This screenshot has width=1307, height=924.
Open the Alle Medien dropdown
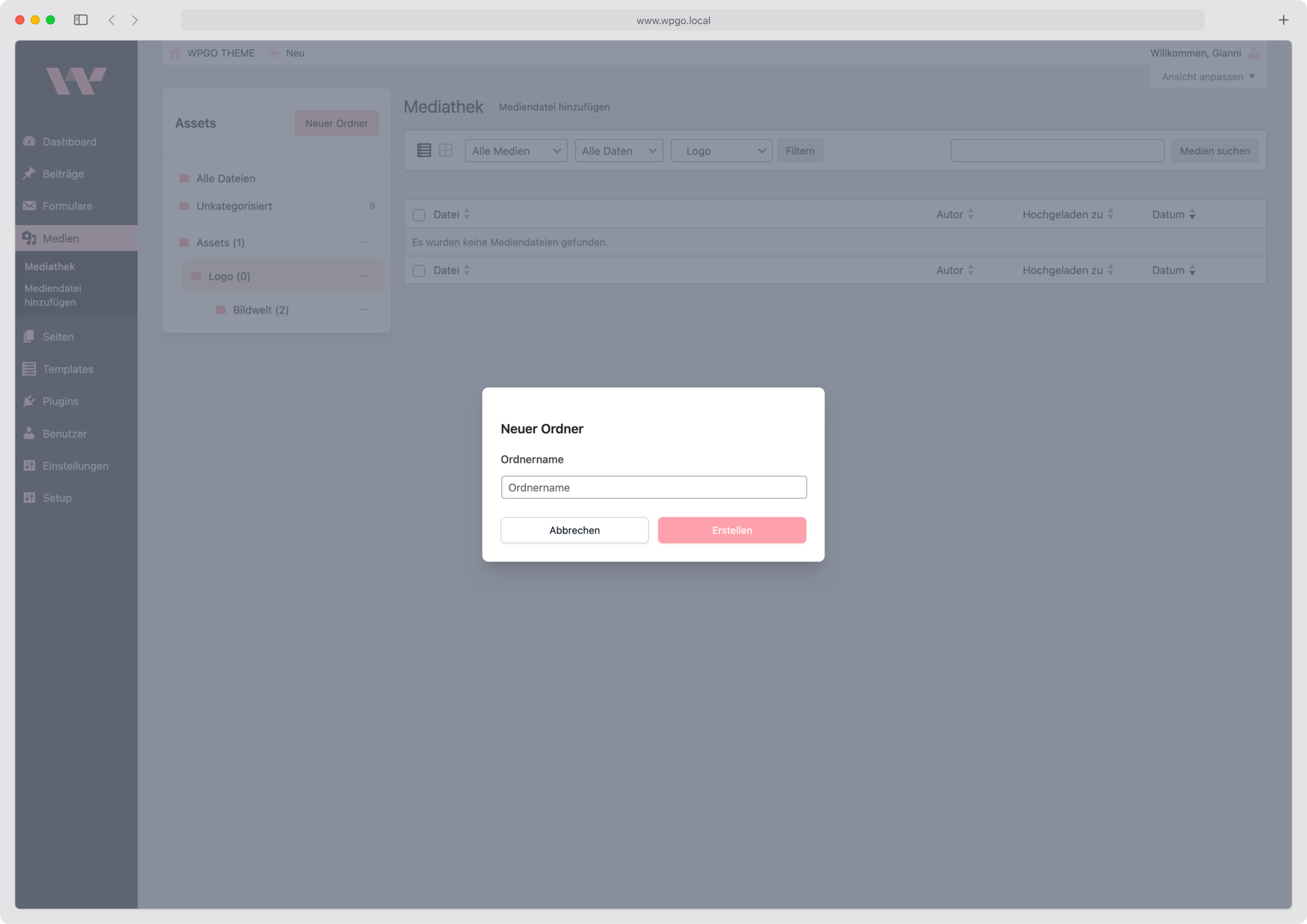pyautogui.click(x=515, y=150)
